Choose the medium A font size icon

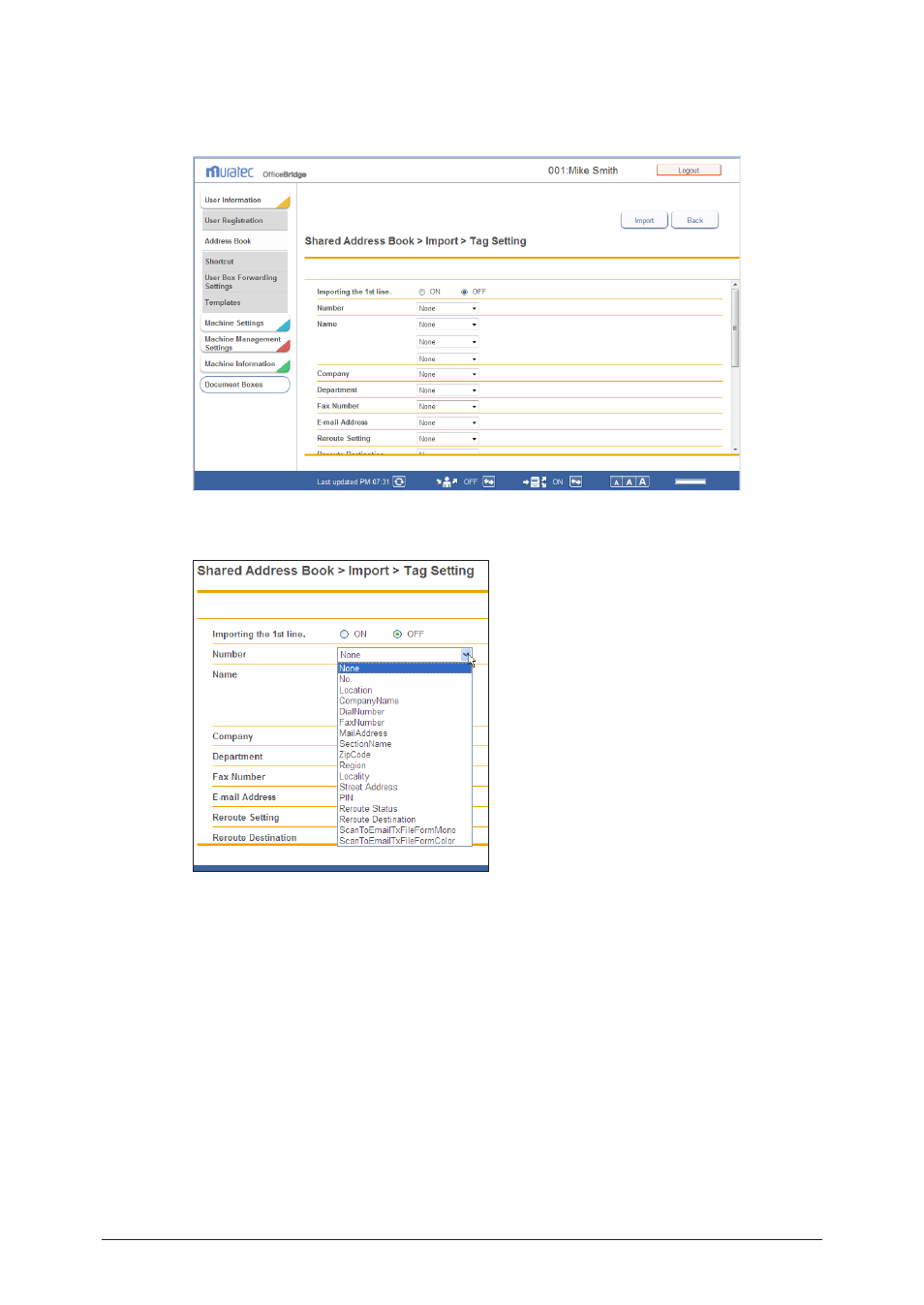click(629, 482)
